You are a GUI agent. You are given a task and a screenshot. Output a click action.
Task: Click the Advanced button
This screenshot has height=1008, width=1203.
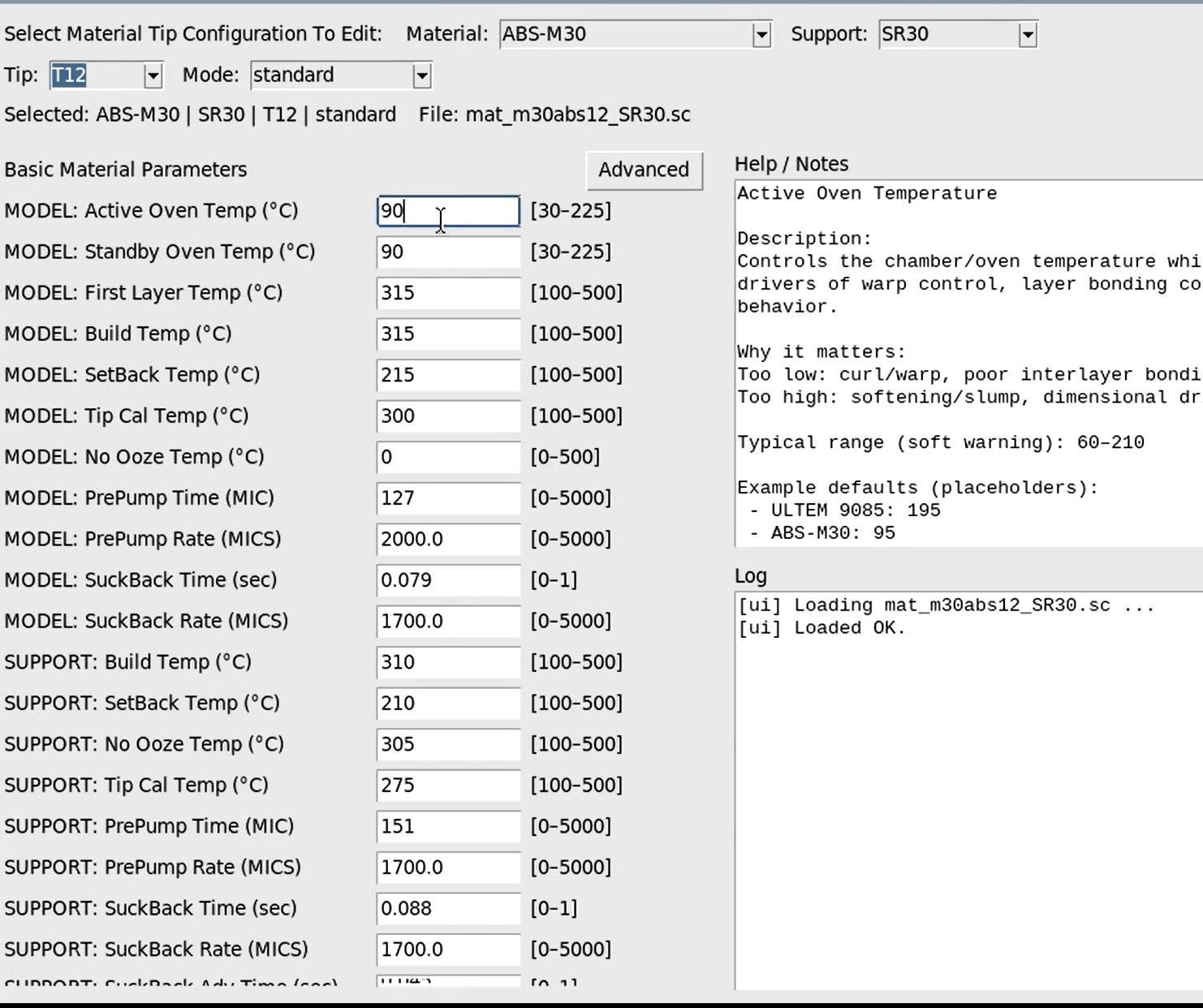tap(644, 170)
